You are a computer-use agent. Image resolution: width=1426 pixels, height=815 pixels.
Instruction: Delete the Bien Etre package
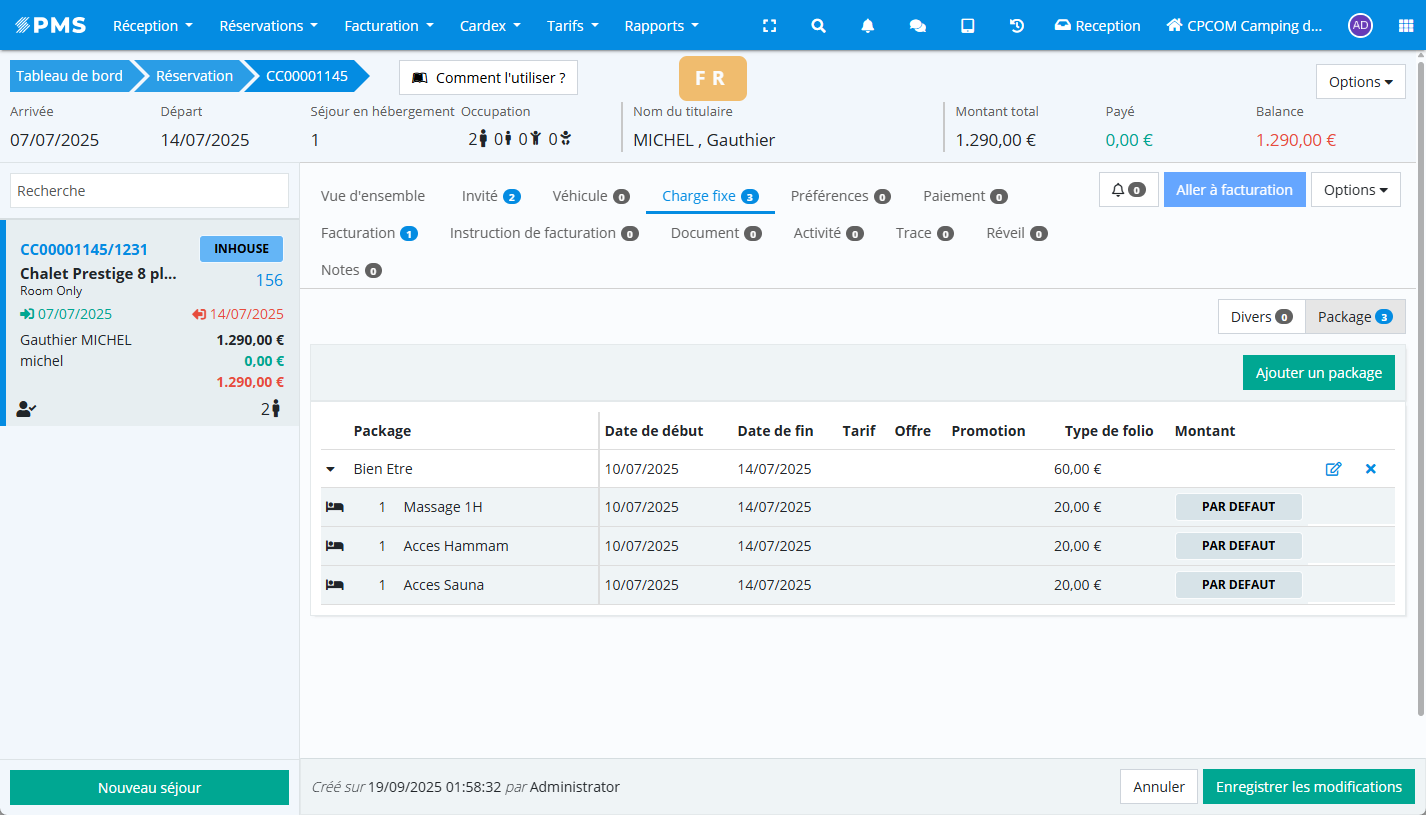(1370, 469)
